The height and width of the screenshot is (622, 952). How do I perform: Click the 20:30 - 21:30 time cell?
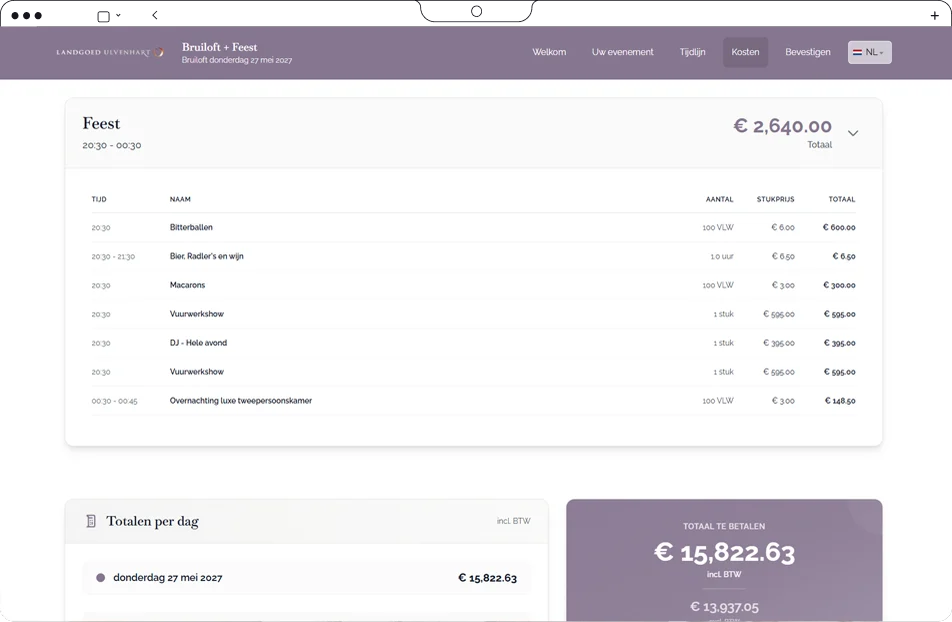(114, 257)
